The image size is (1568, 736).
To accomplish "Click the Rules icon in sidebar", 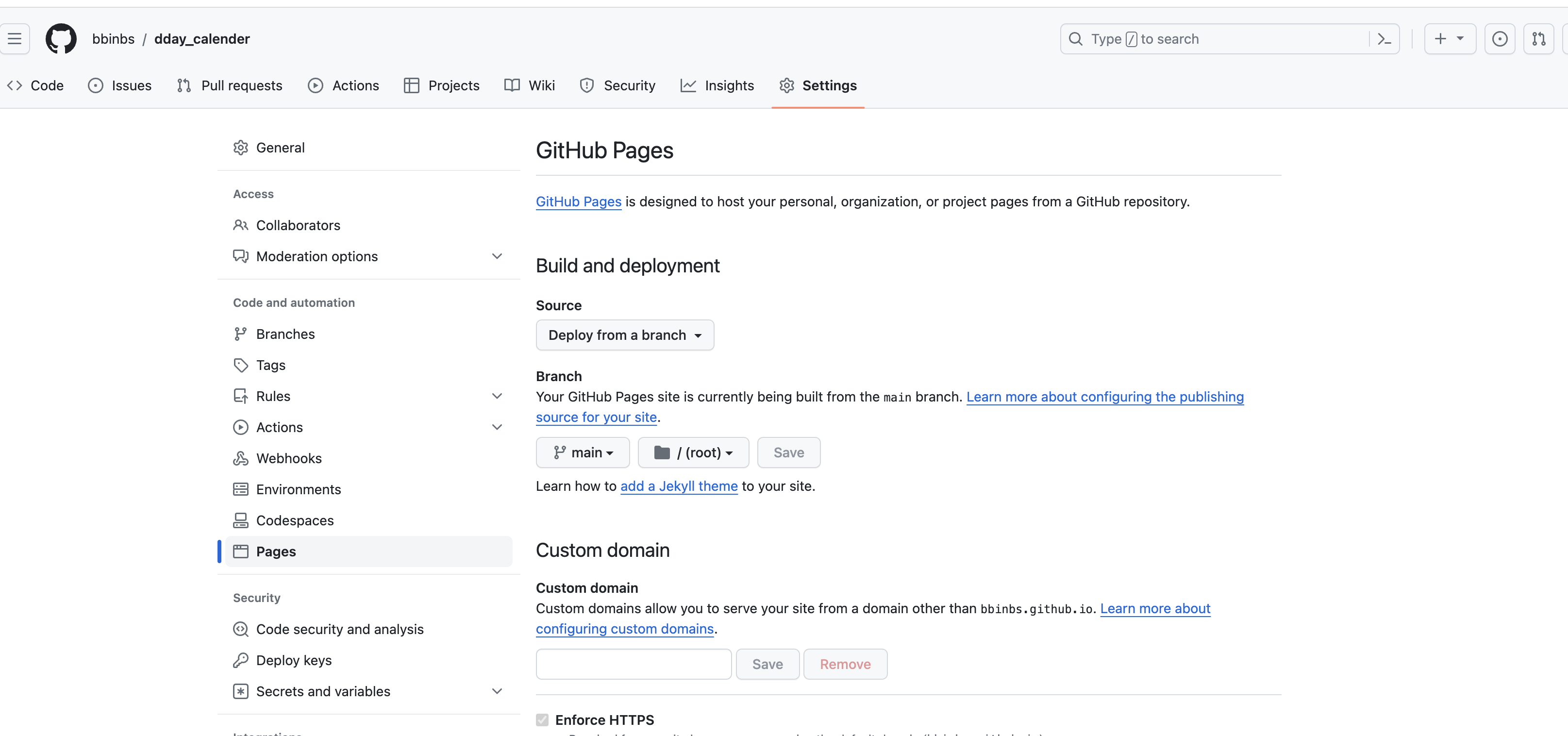I will (x=240, y=396).
